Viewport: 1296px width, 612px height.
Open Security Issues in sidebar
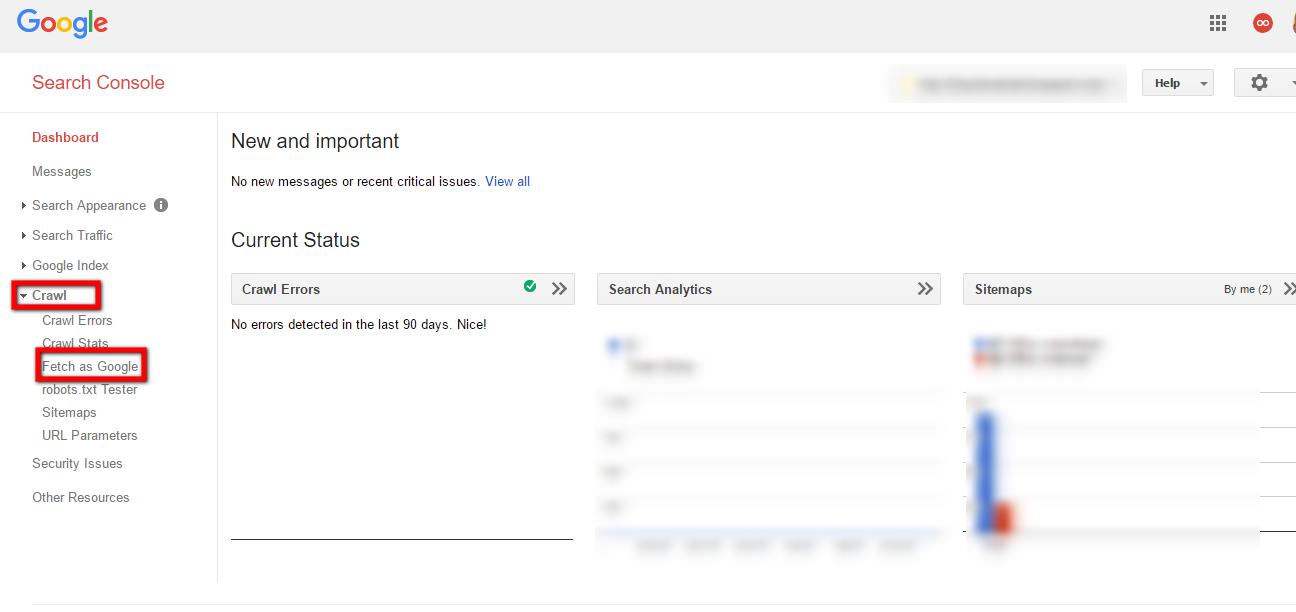click(77, 463)
